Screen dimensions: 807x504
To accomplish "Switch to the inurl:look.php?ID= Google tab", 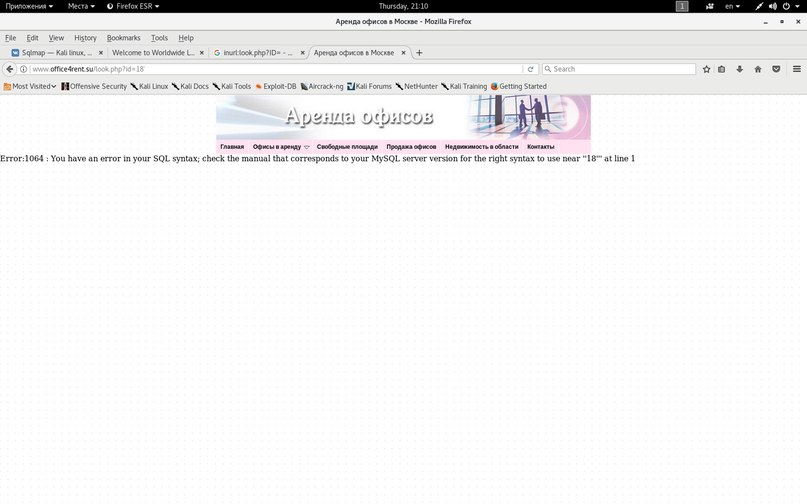I will 256,52.
